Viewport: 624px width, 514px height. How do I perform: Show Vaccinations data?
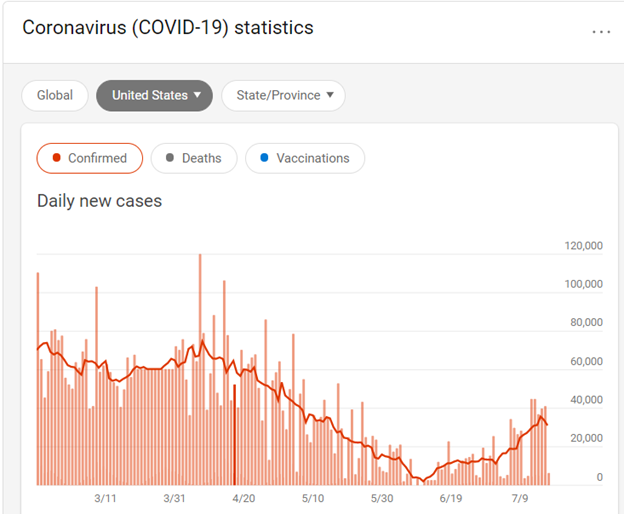tap(305, 158)
